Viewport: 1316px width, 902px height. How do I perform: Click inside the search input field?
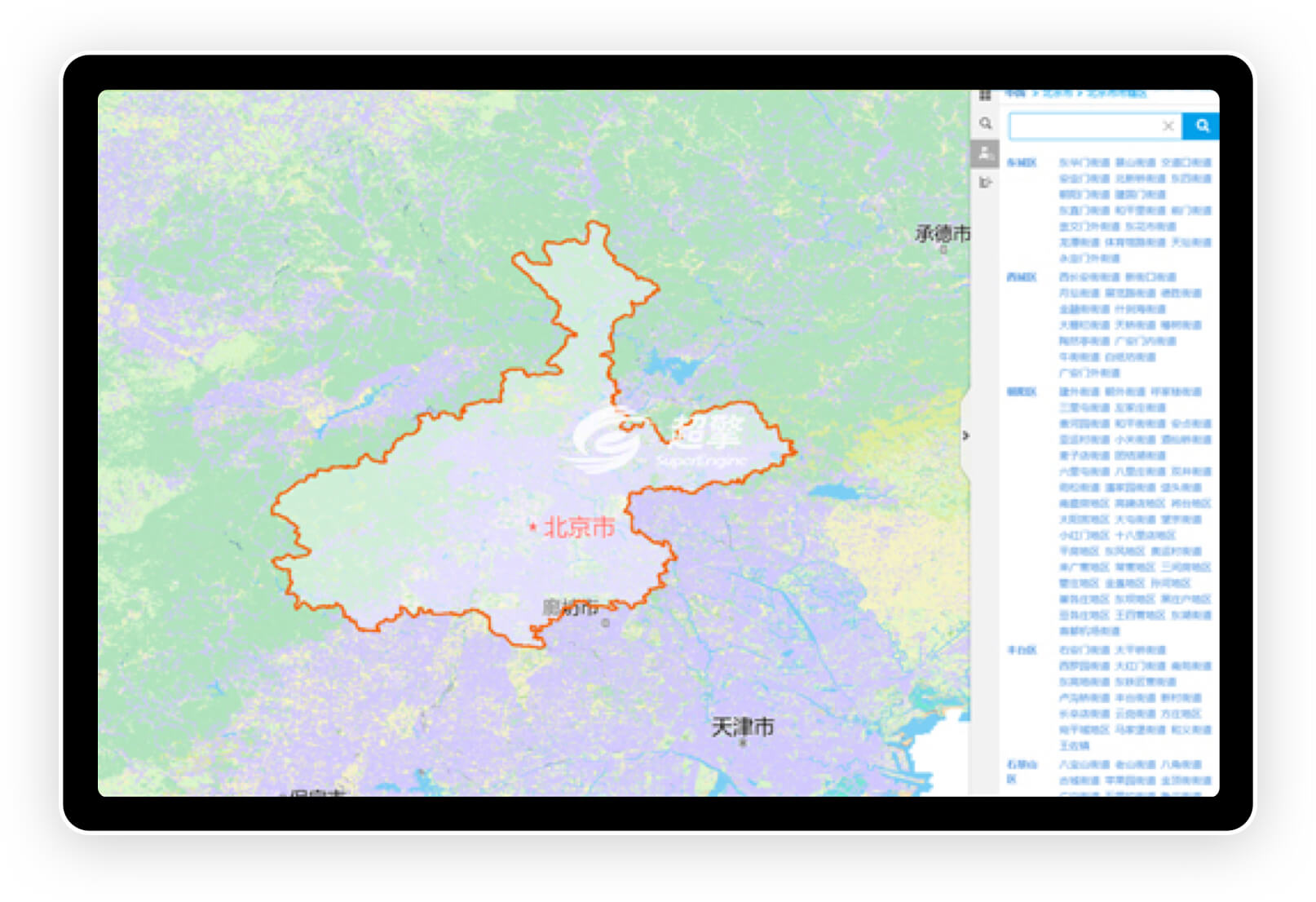[x=1083, y=126]
